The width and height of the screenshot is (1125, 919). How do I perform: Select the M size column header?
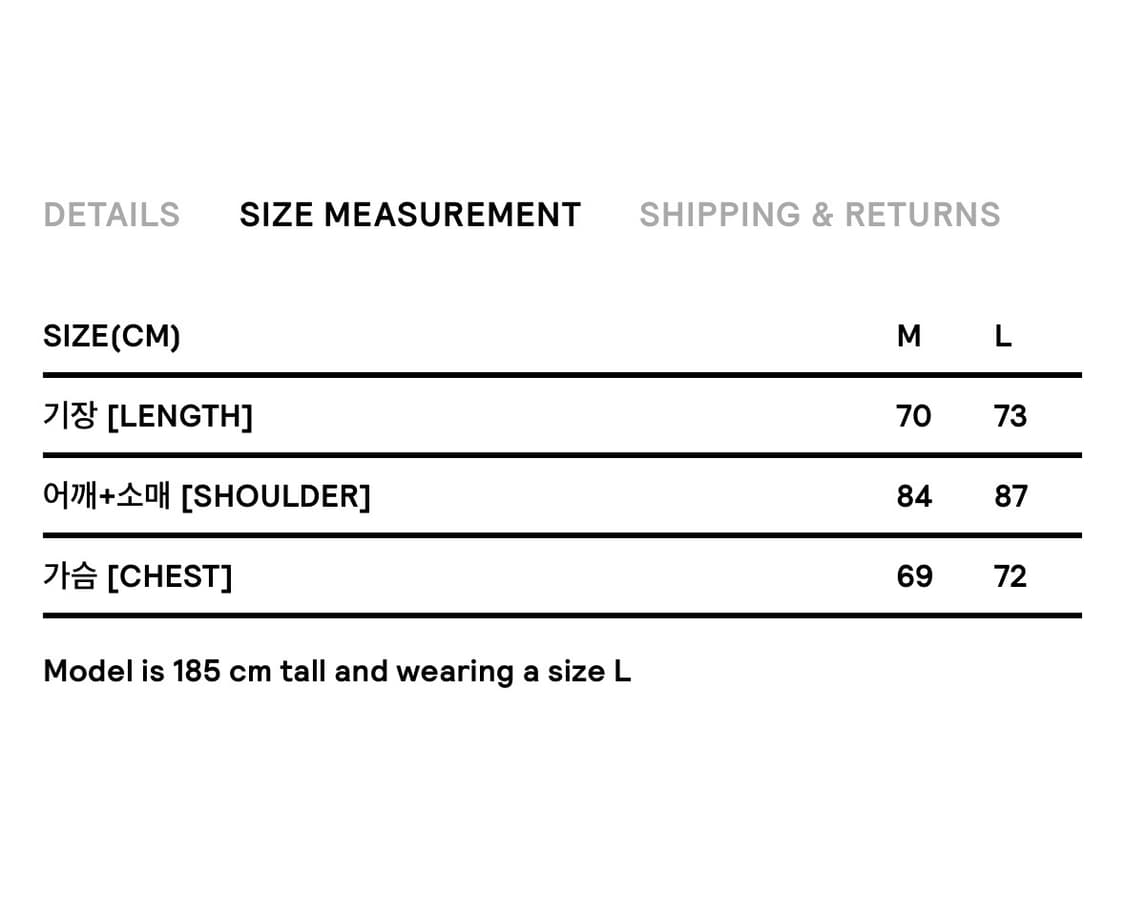point(909,337)
